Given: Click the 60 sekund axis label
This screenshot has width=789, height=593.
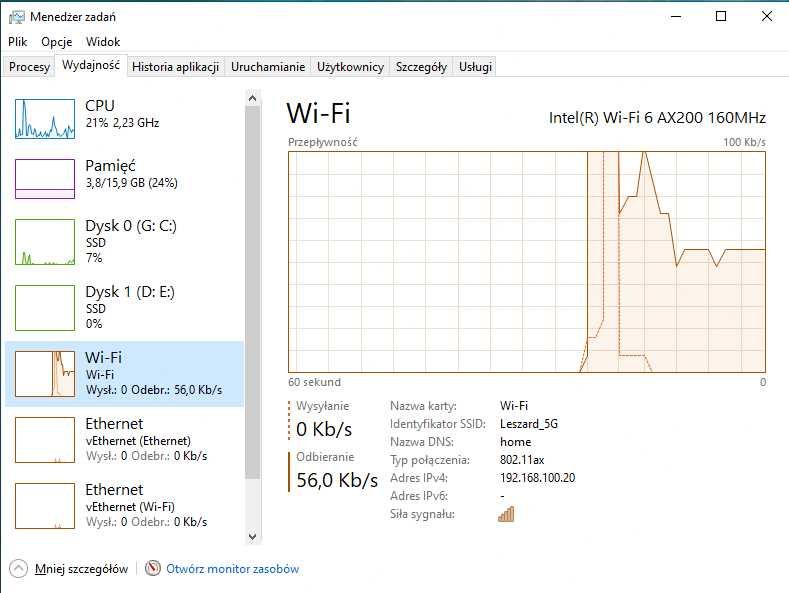Looking at the screenshot, I should [314, 382].
